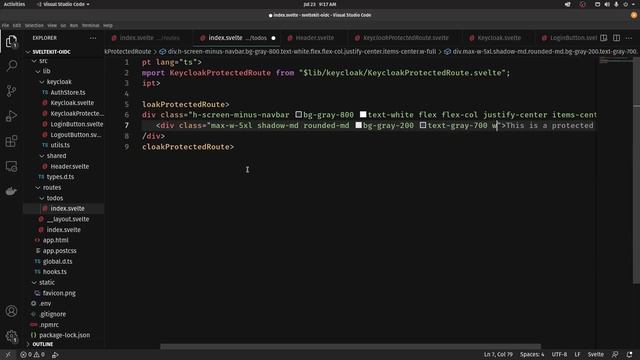The height and width of the screenshot is (360, 640).
Task: Open editor more actions ellipsis
Action: (629, 38)
